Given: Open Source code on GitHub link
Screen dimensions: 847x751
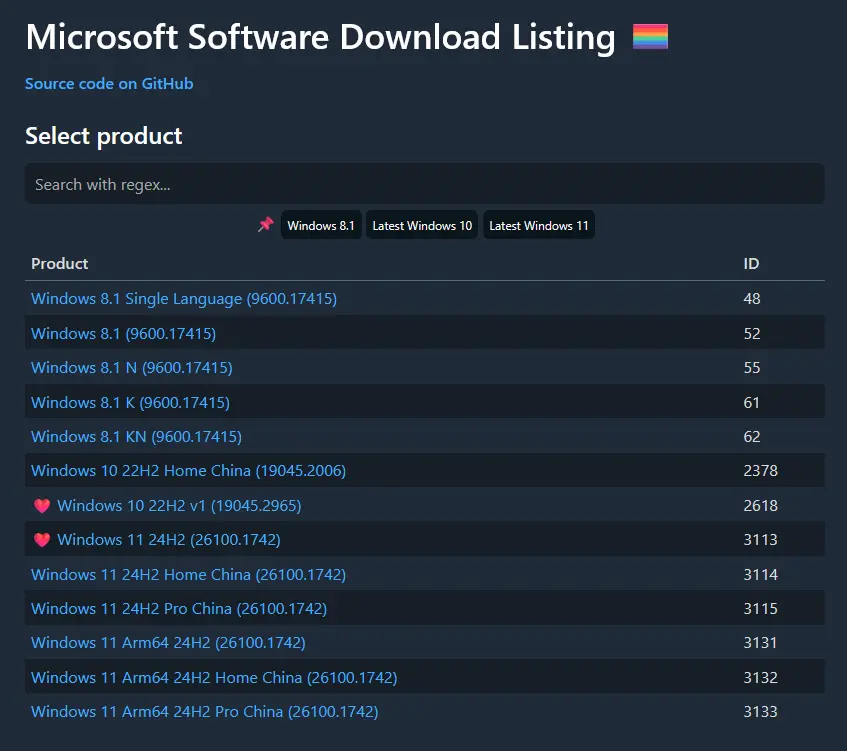Looking at the screenshot, I should click(x=109, y=84).
